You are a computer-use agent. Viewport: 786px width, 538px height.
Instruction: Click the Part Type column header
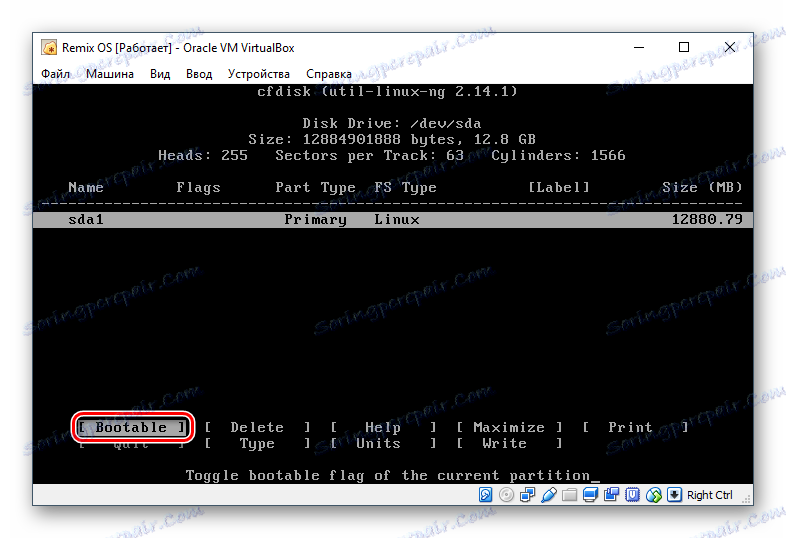(315, 188)
